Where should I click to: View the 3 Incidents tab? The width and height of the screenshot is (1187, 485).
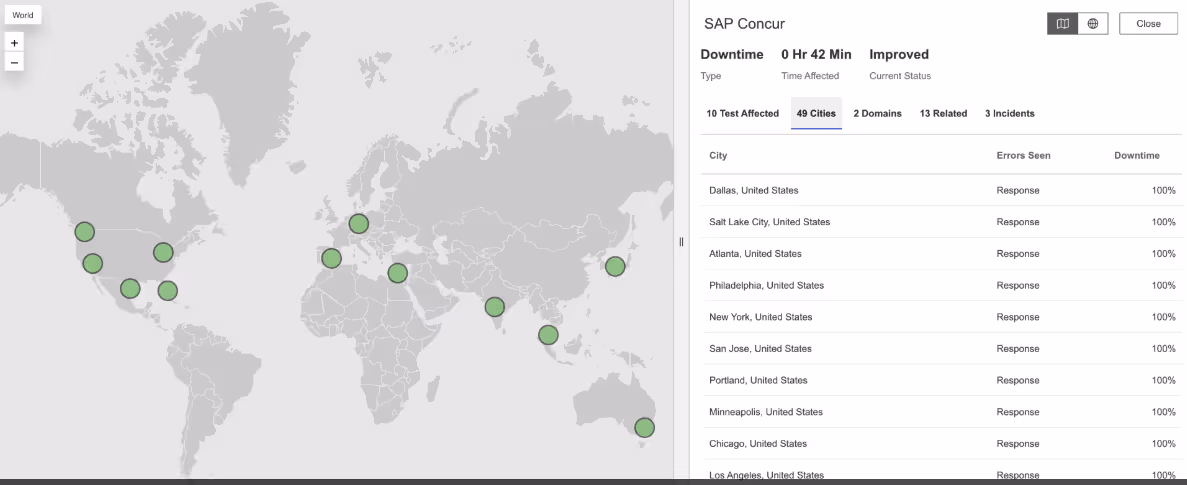1009,113
